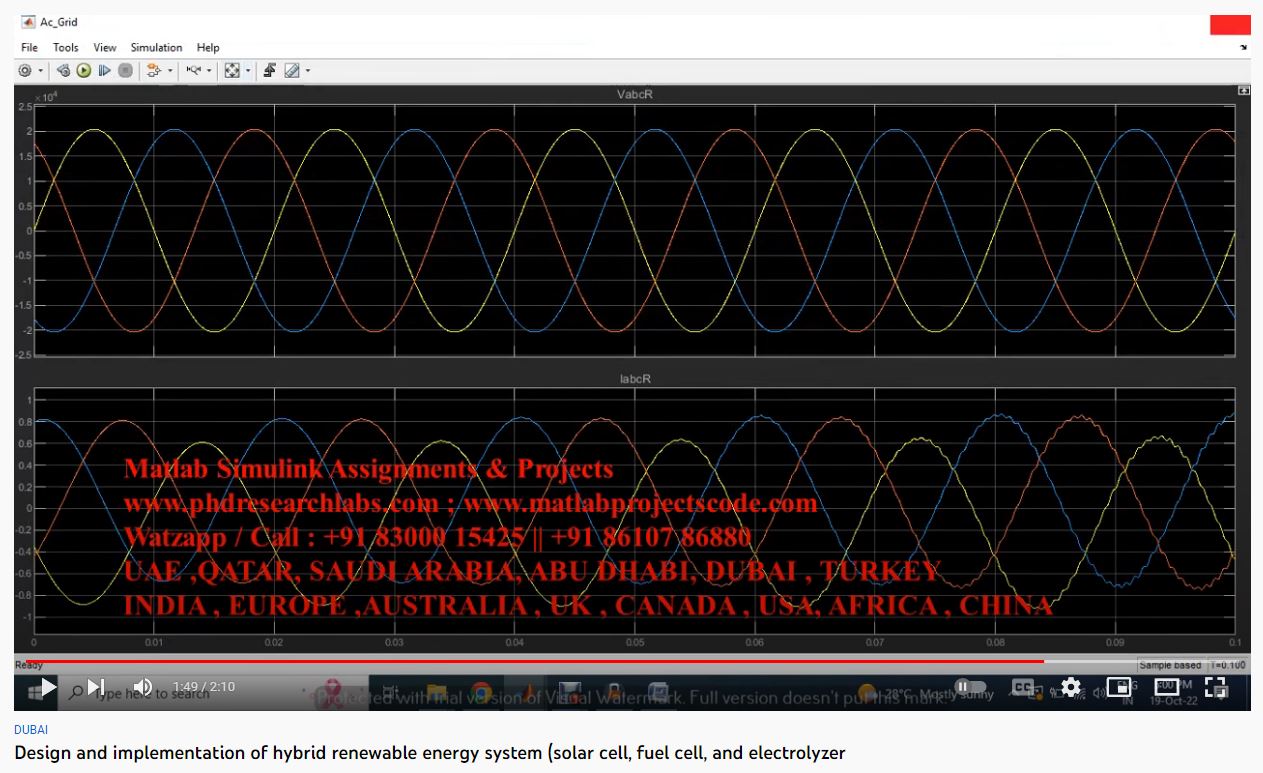Image resolution: width=1263 pixels, height=773 pixels.
Task: Open the Cursor Measurements ruler tool
Action: pyautogui.click(x=292, y=71)
